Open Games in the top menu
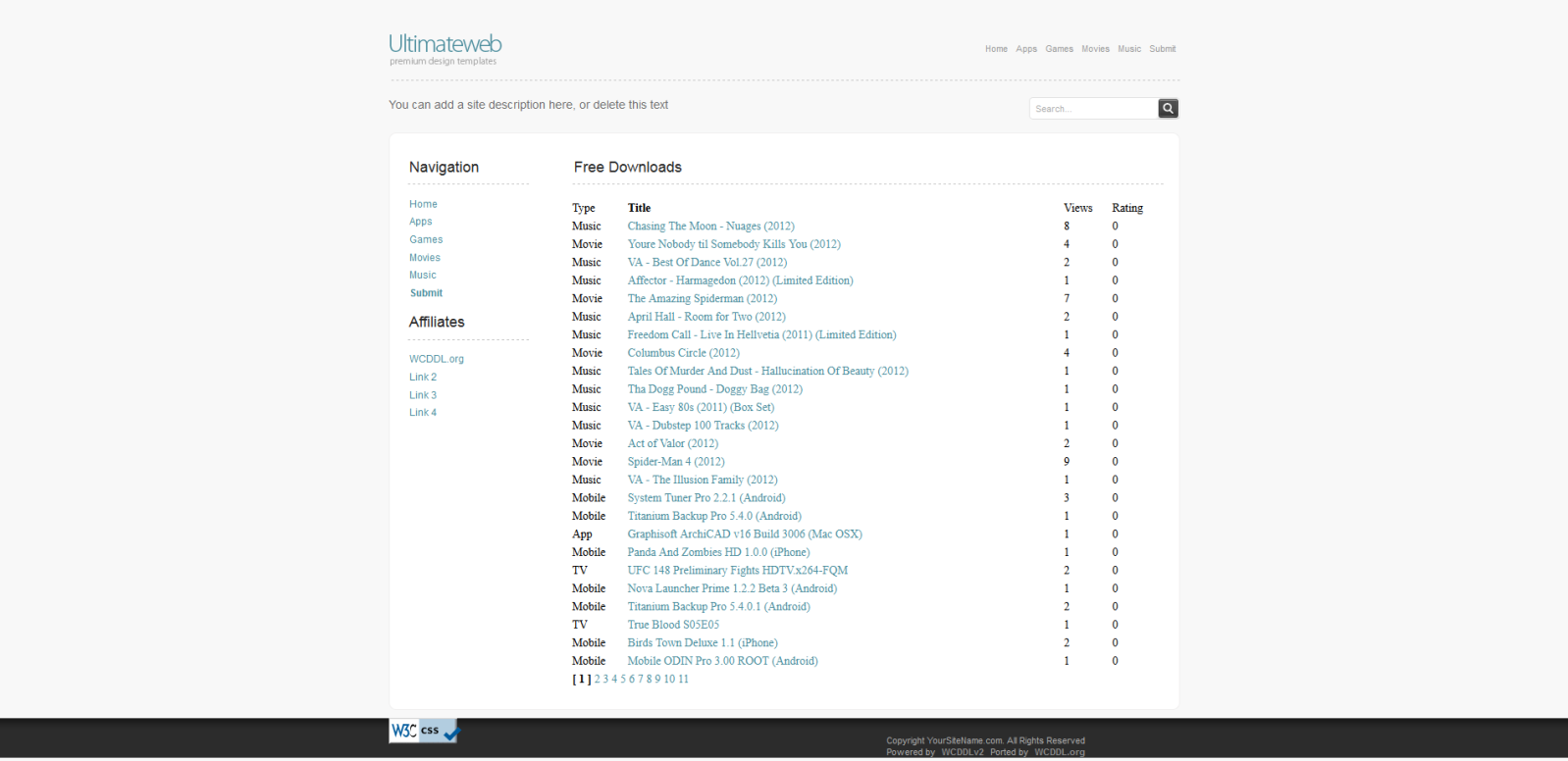Screen dimensions: 1568x761 point(1059,49)
